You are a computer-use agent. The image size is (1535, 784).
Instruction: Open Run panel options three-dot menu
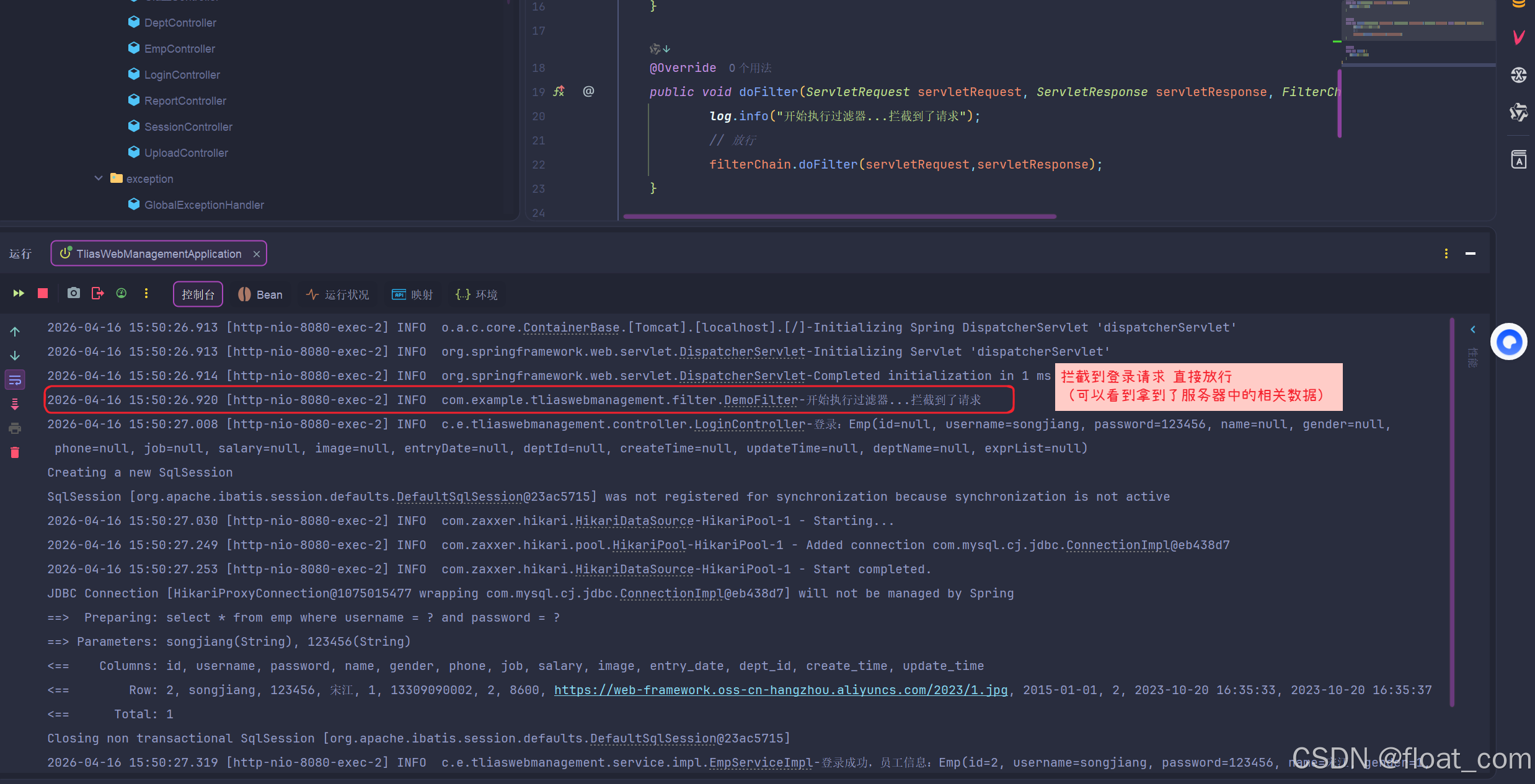(x=1446, y=253)
